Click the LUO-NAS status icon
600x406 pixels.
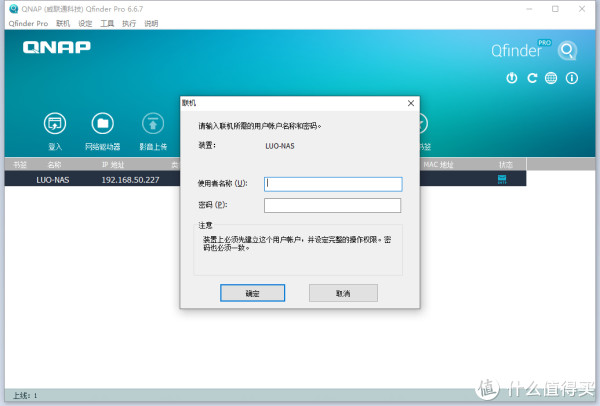click(502, 179)
